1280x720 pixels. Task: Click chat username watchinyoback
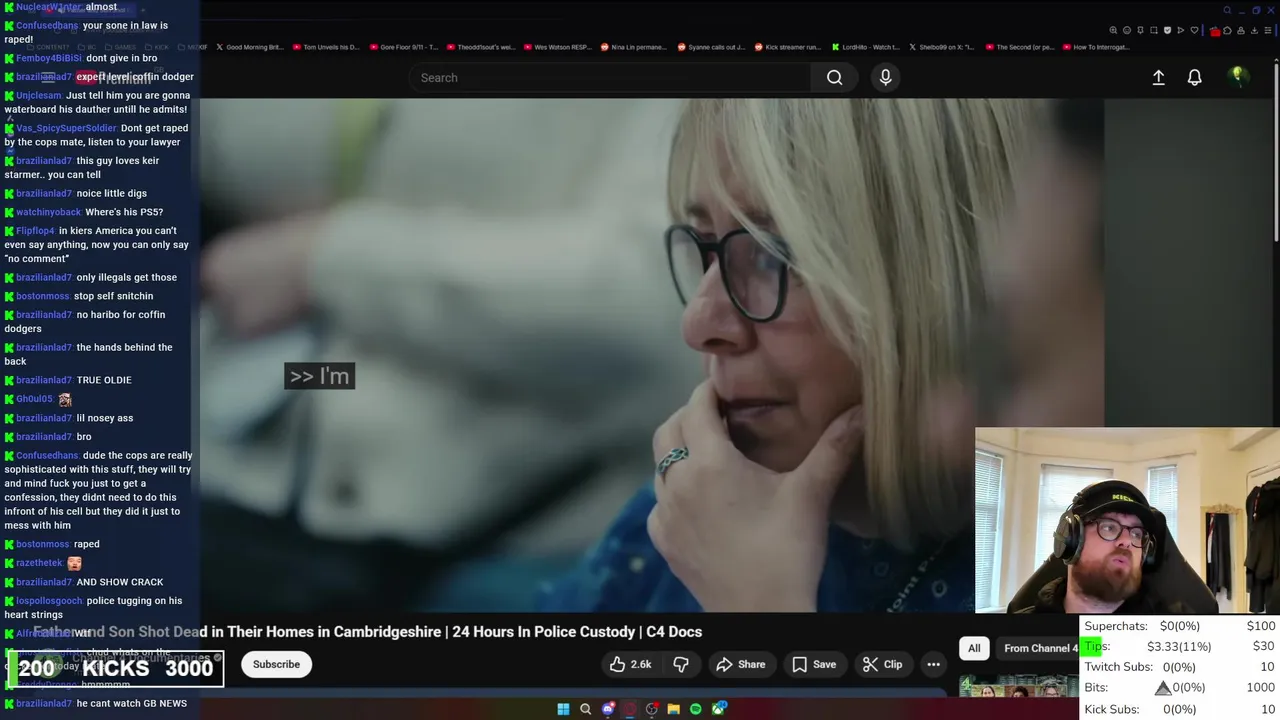click(48, 212)
